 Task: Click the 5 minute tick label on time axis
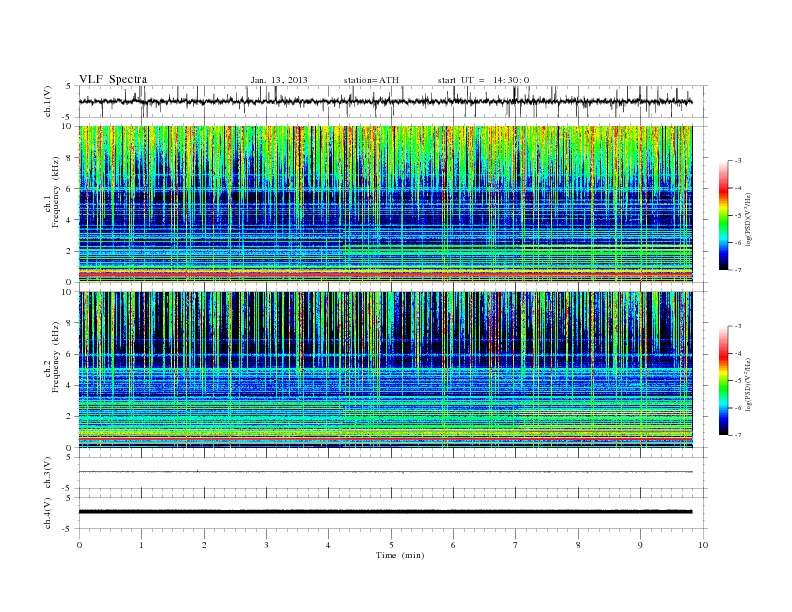pos(391,545)
